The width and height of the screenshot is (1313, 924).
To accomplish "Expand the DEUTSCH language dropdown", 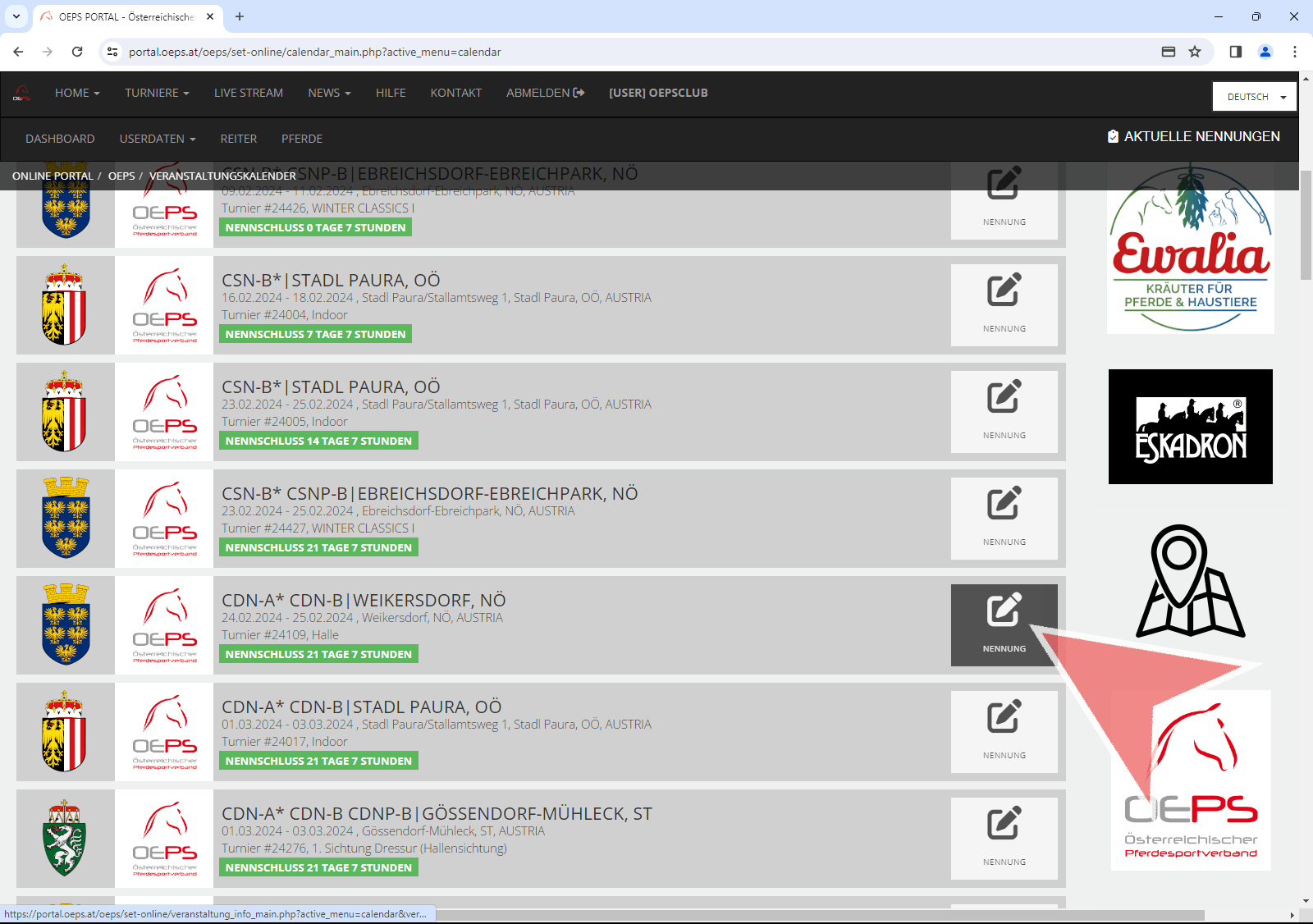I will coord(1255,97).
